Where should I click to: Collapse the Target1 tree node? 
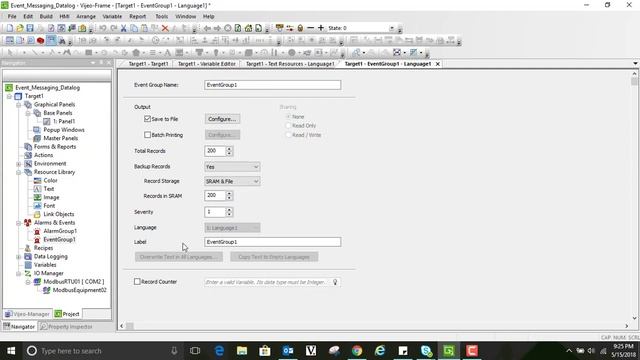pyautogui.click(x=9, y=96)
